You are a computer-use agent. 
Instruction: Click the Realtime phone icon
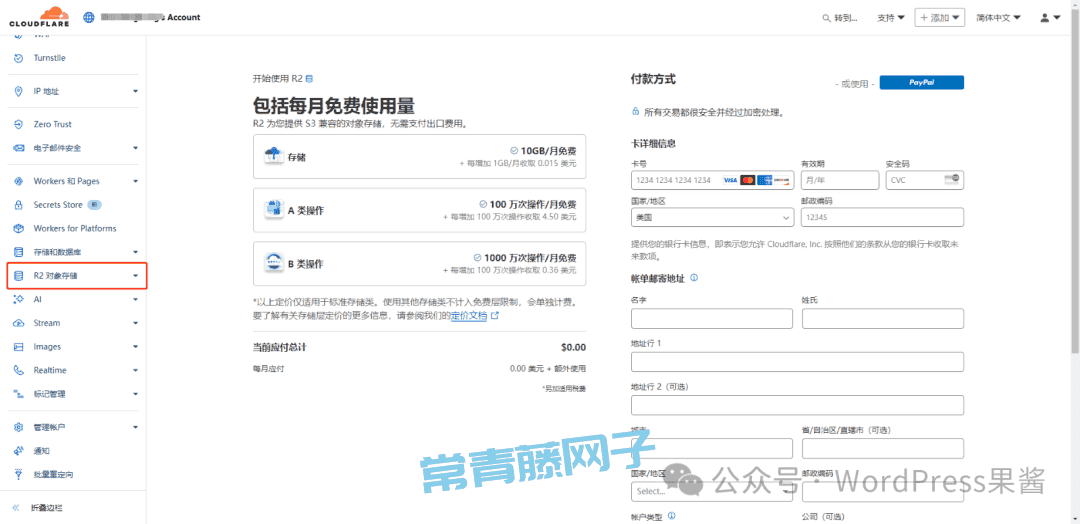coord(19,370)
